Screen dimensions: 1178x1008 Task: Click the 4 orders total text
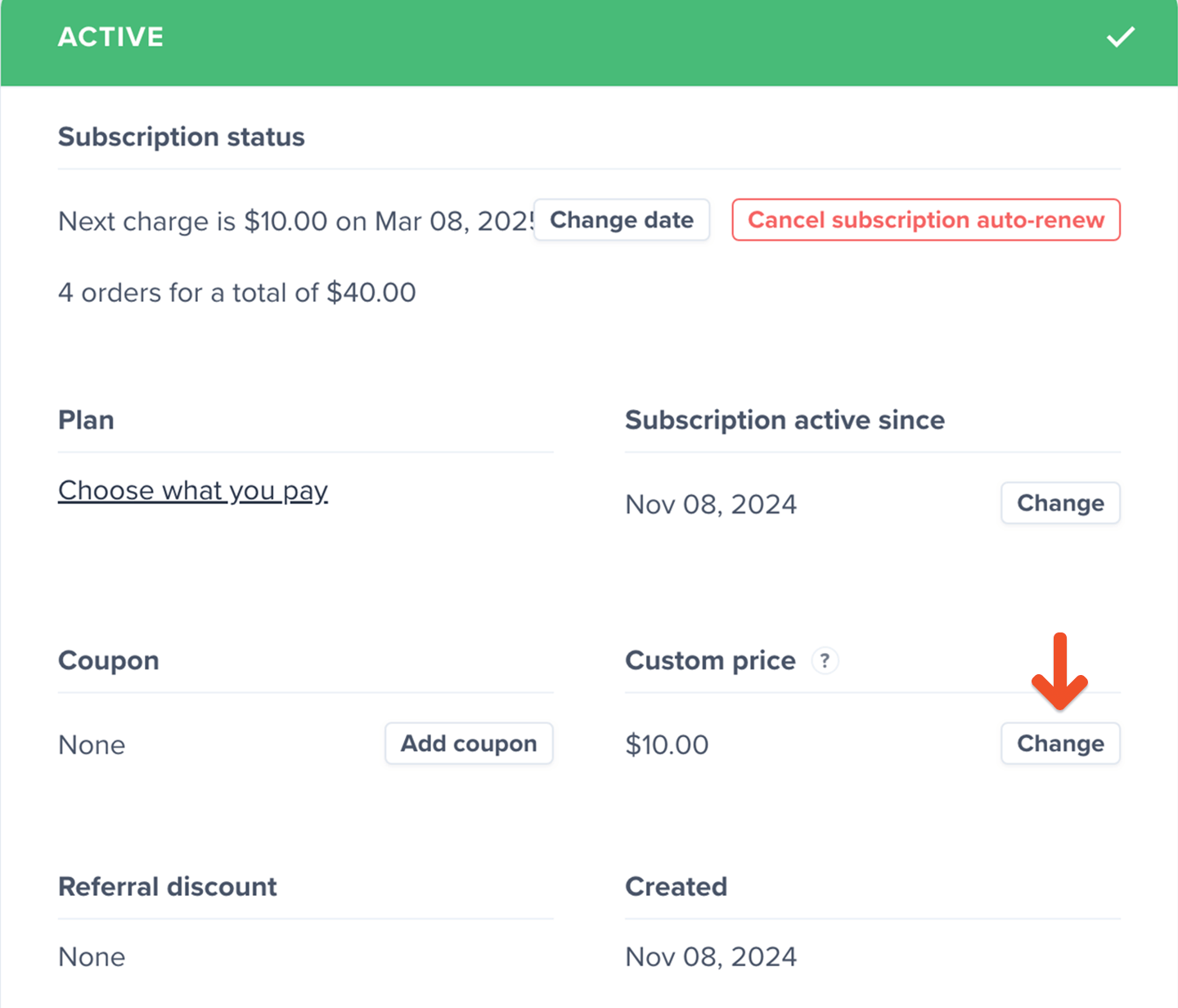click(236, 292)
